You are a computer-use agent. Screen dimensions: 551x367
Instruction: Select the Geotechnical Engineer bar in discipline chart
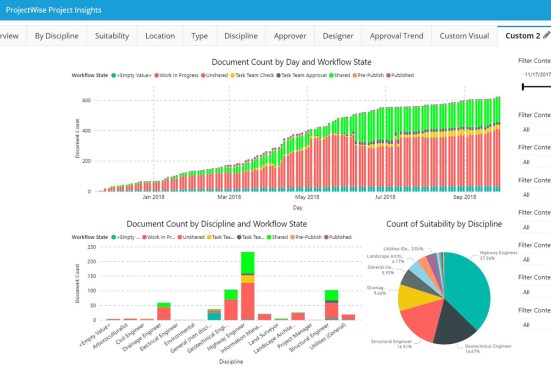tap(231, 305)
